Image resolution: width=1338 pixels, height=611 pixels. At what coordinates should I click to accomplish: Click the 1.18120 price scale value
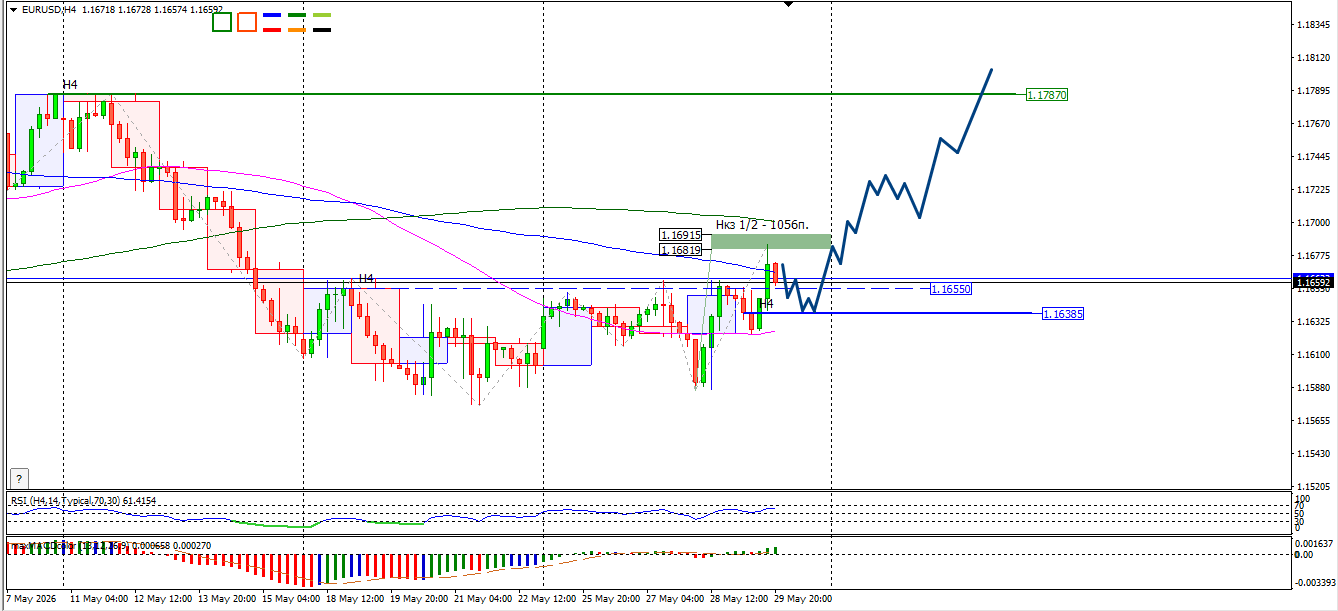pyautogui.click(x=1313, y=58)
